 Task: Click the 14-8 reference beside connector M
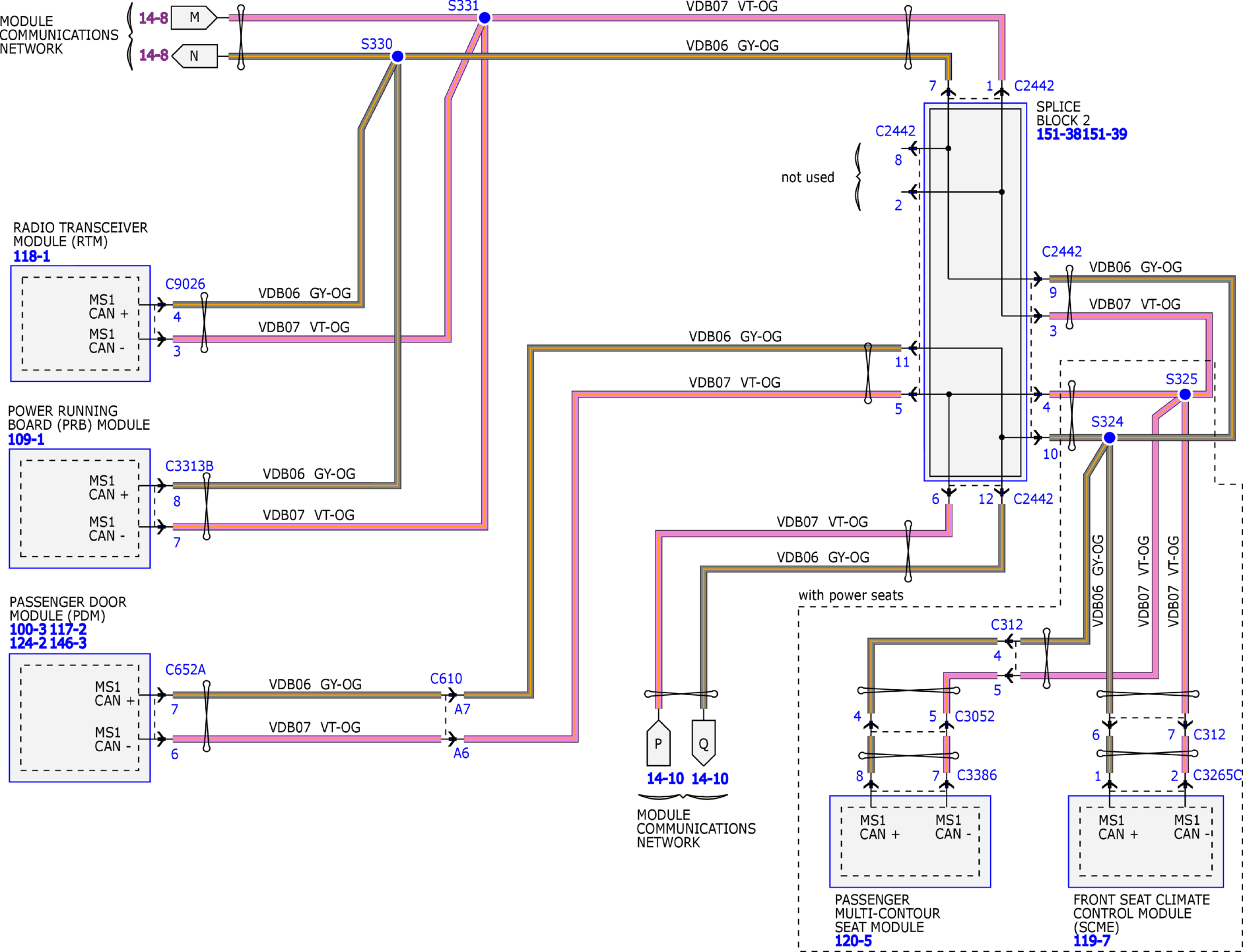pos(153,18)
